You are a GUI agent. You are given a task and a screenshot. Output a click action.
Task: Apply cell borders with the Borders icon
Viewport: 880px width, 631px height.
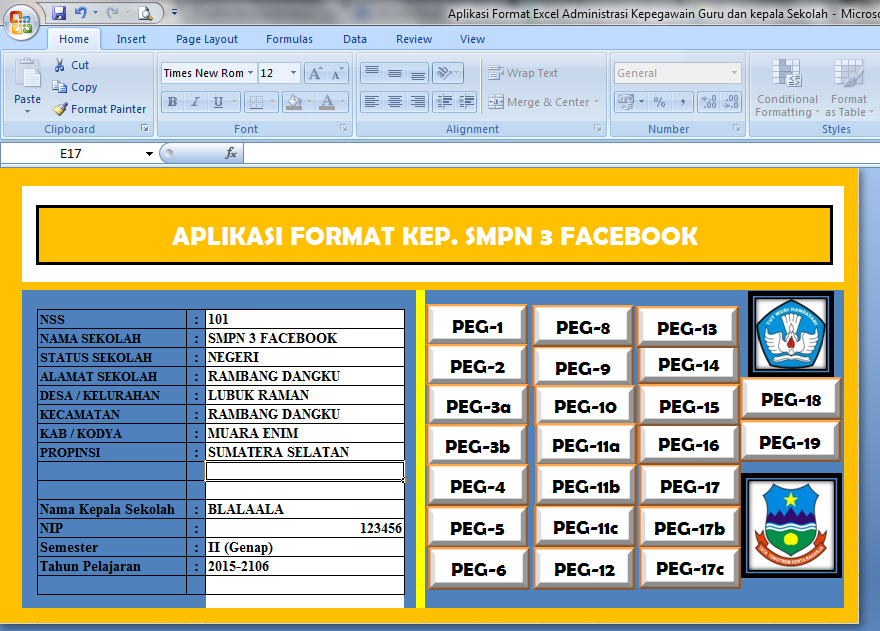click(256, 102)
